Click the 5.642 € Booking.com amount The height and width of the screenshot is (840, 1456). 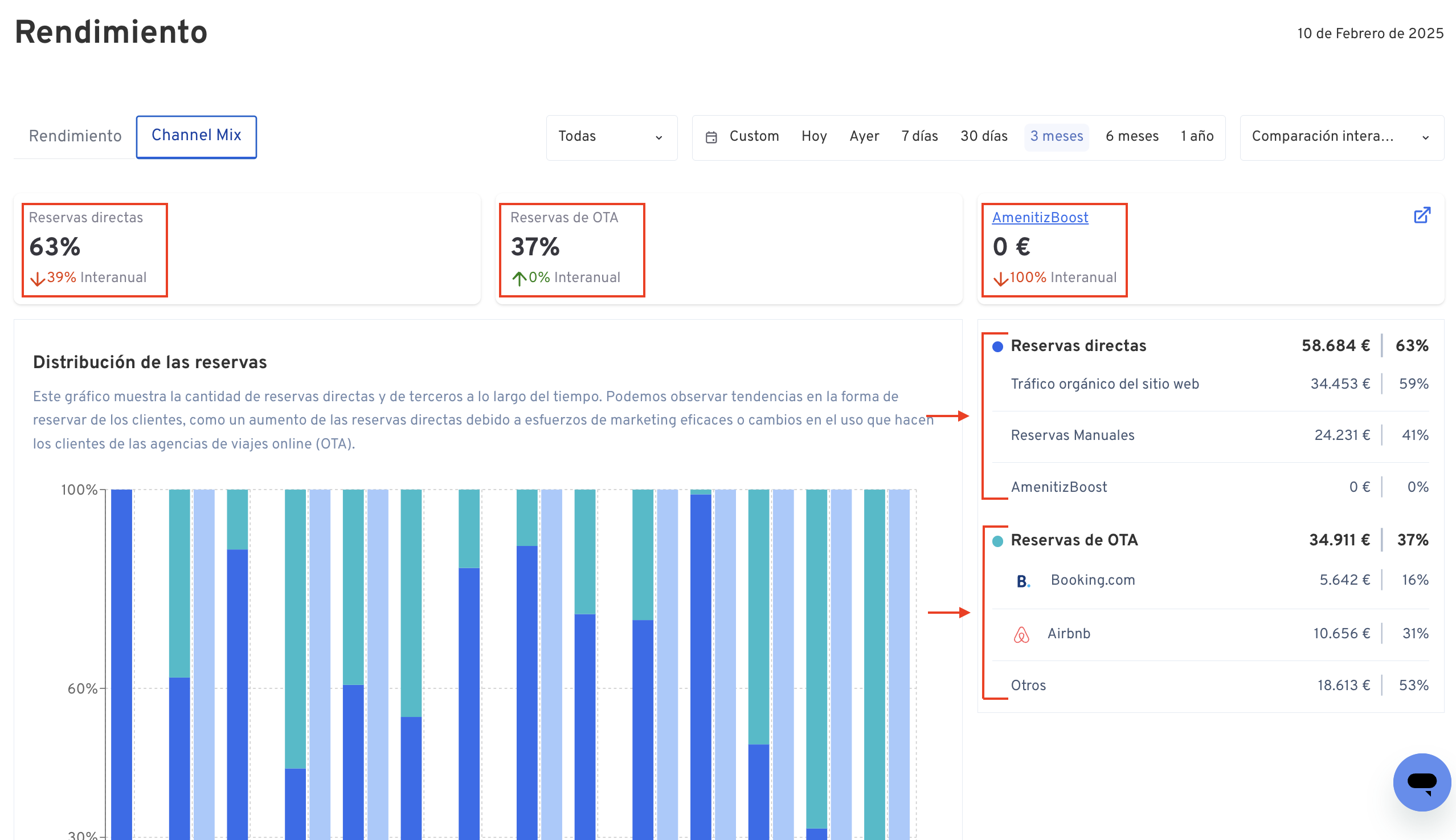coord(1345,580)
